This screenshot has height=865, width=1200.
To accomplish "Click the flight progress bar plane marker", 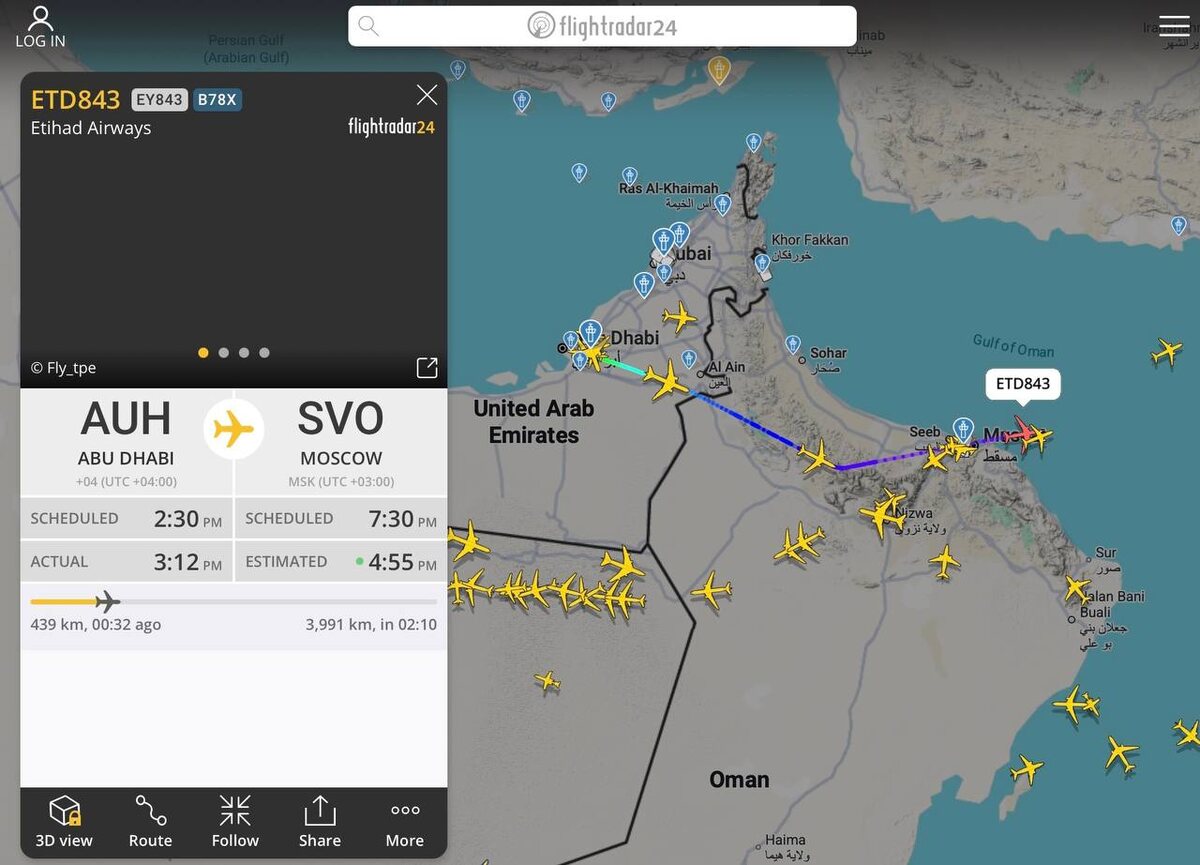I will (107, 601).
